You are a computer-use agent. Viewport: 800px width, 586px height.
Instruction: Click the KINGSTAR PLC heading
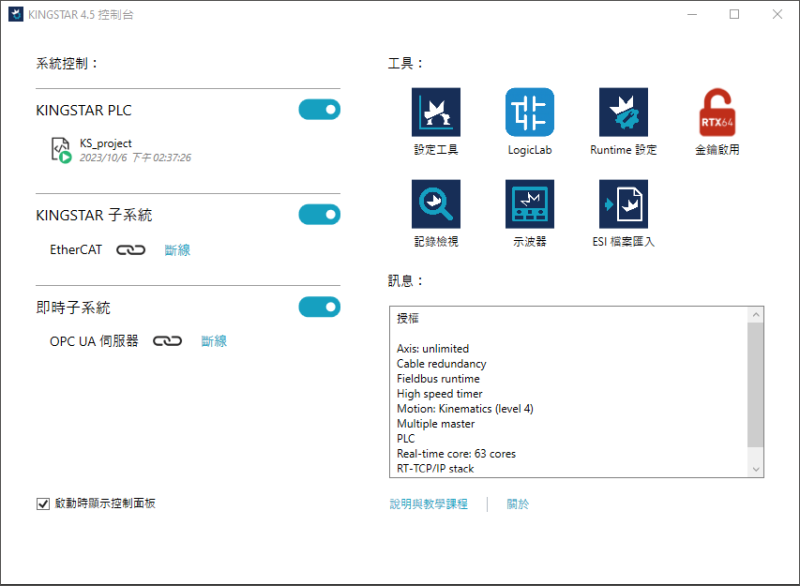84,110
